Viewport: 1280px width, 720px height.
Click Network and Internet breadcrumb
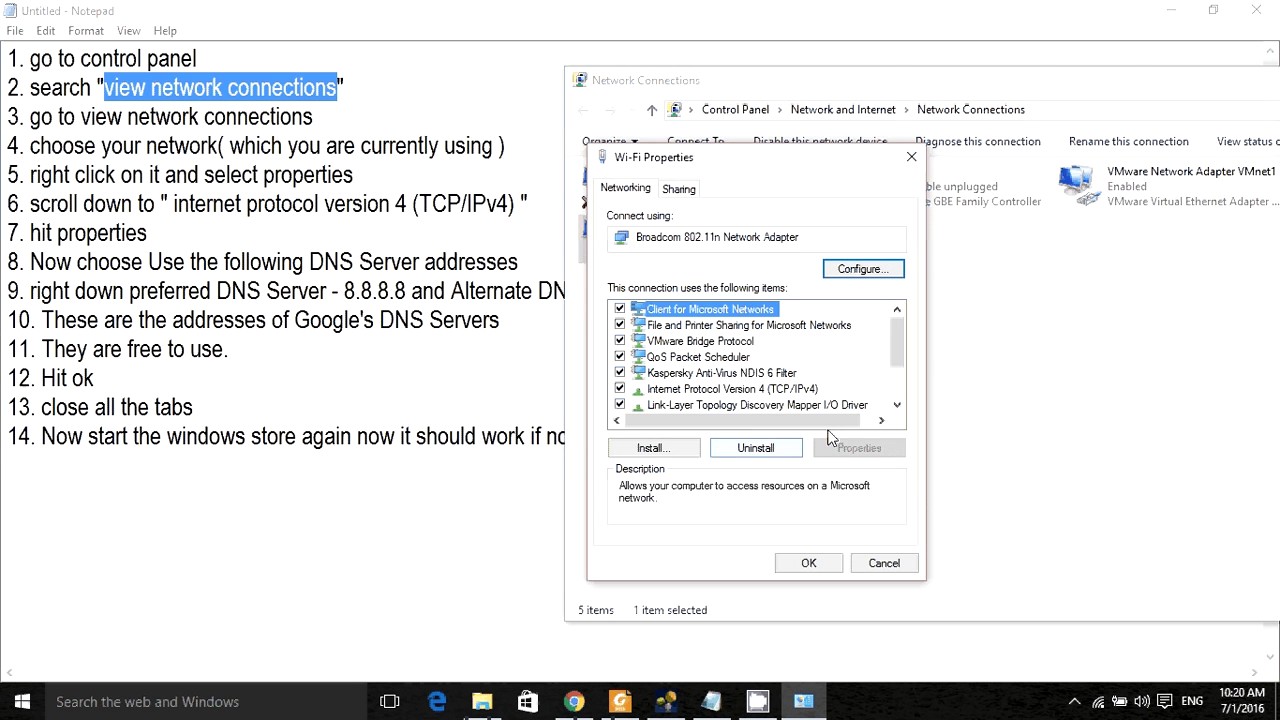click(843, 110)
